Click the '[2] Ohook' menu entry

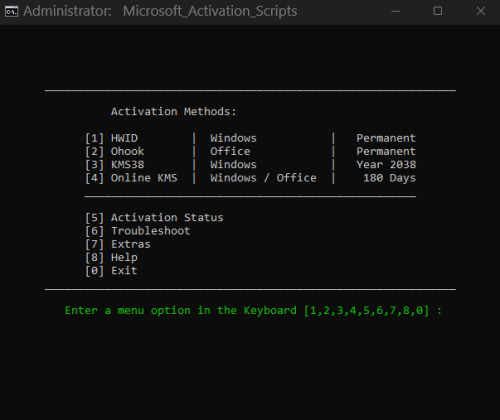point(114,151)
